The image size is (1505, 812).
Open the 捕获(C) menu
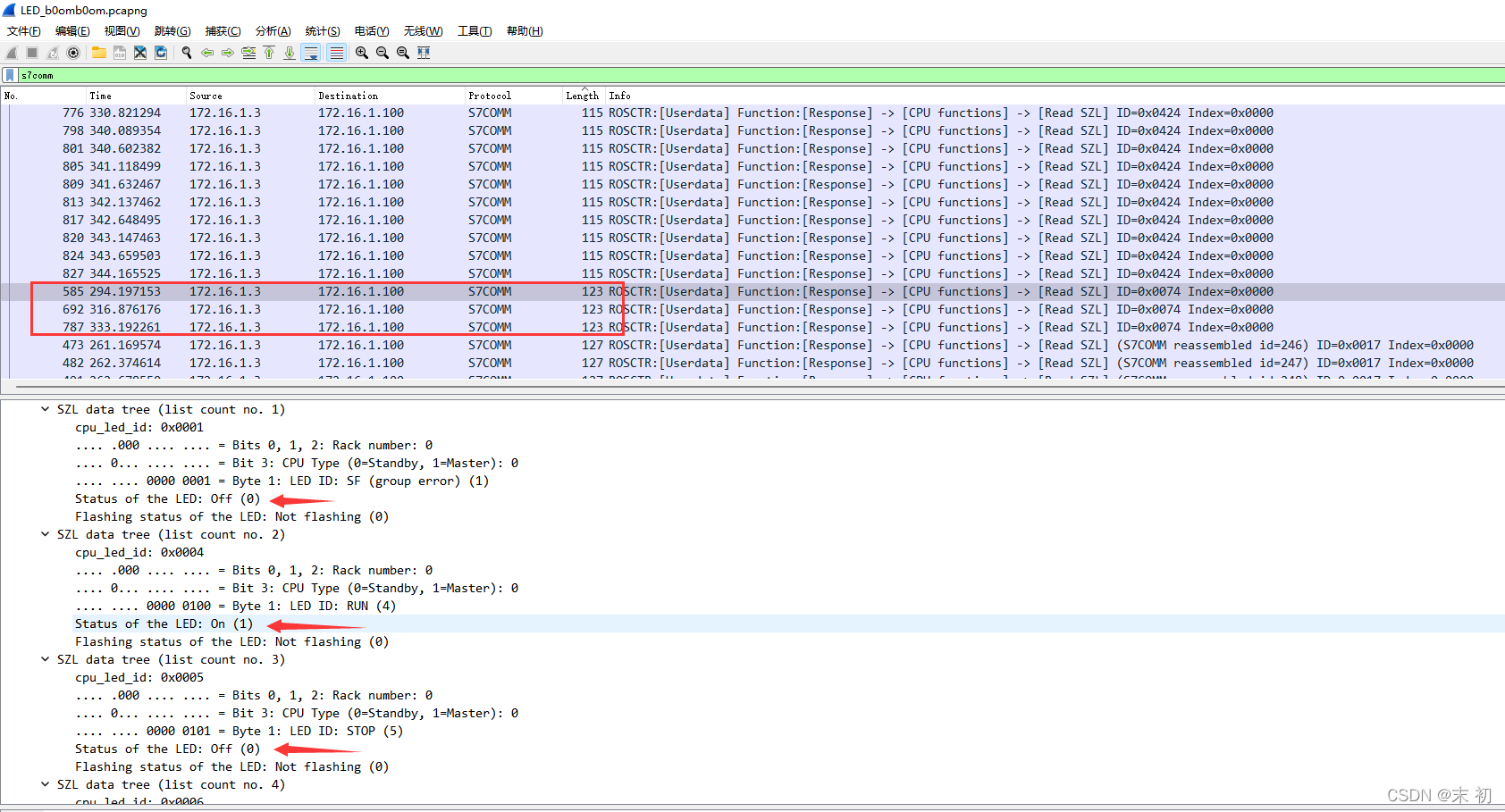pos(223,31)
